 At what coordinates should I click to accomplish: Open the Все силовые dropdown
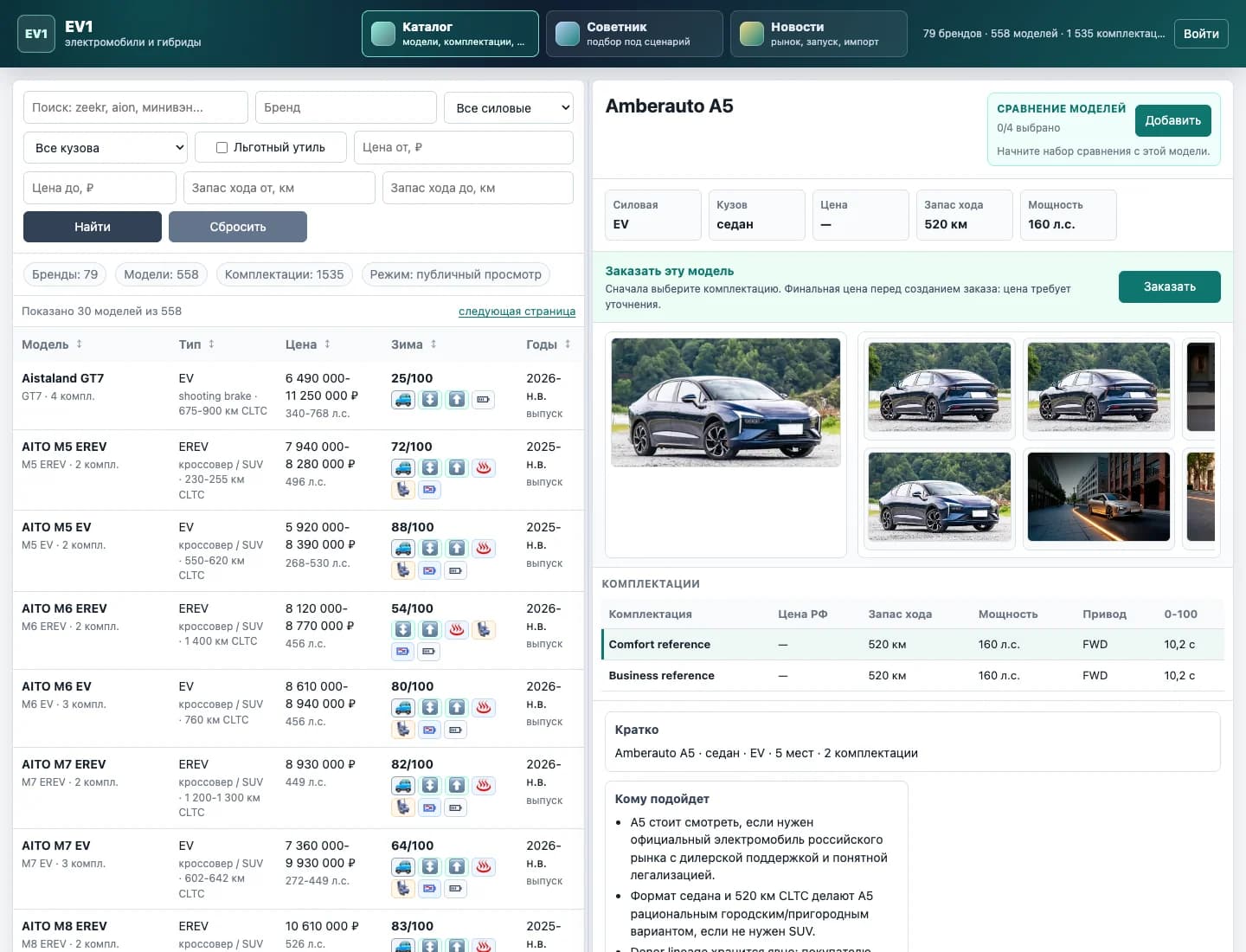(509, 107)
